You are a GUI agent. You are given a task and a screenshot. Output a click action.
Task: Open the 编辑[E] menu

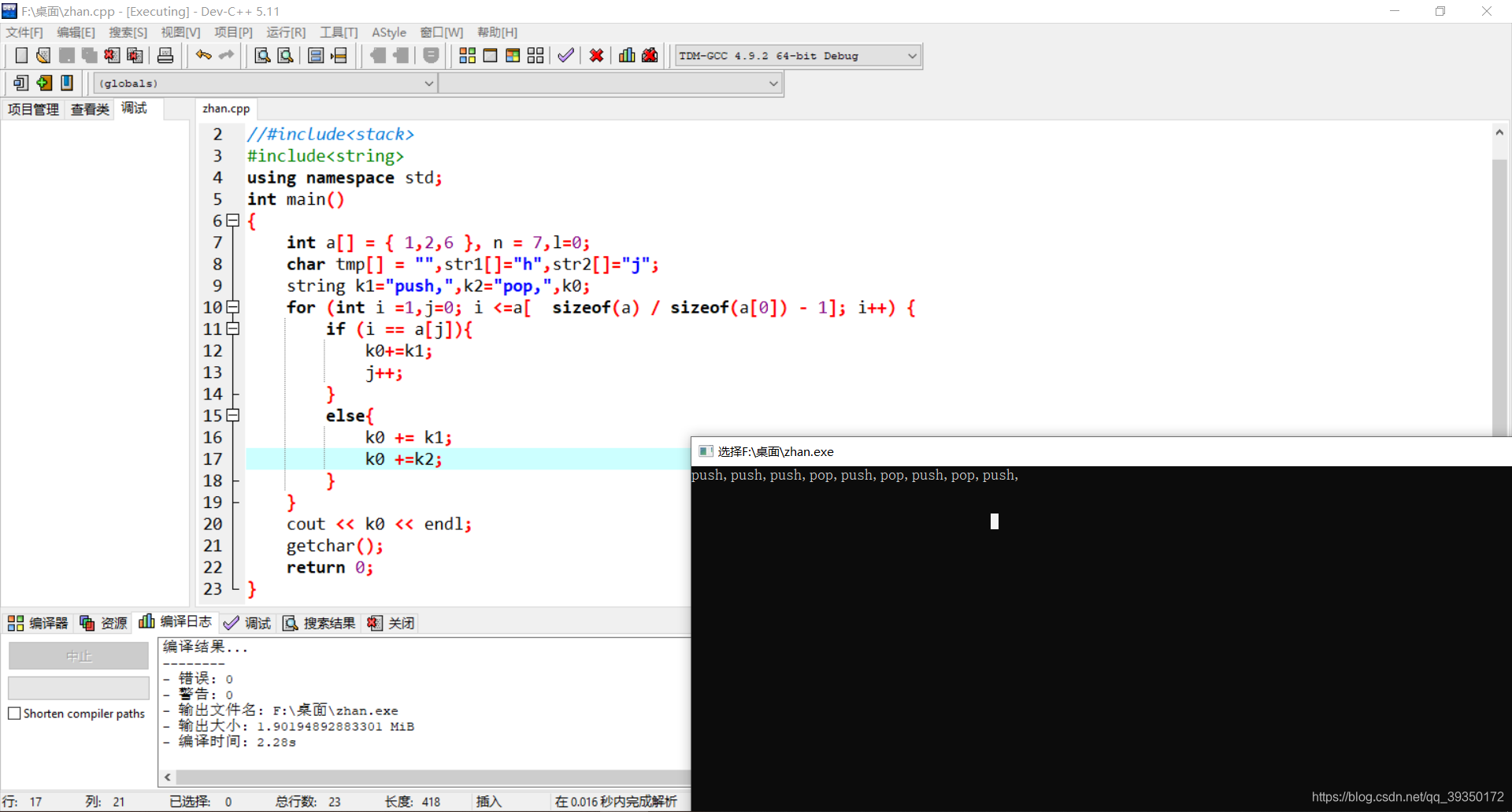pyautogui.click(x=76, y=32)
